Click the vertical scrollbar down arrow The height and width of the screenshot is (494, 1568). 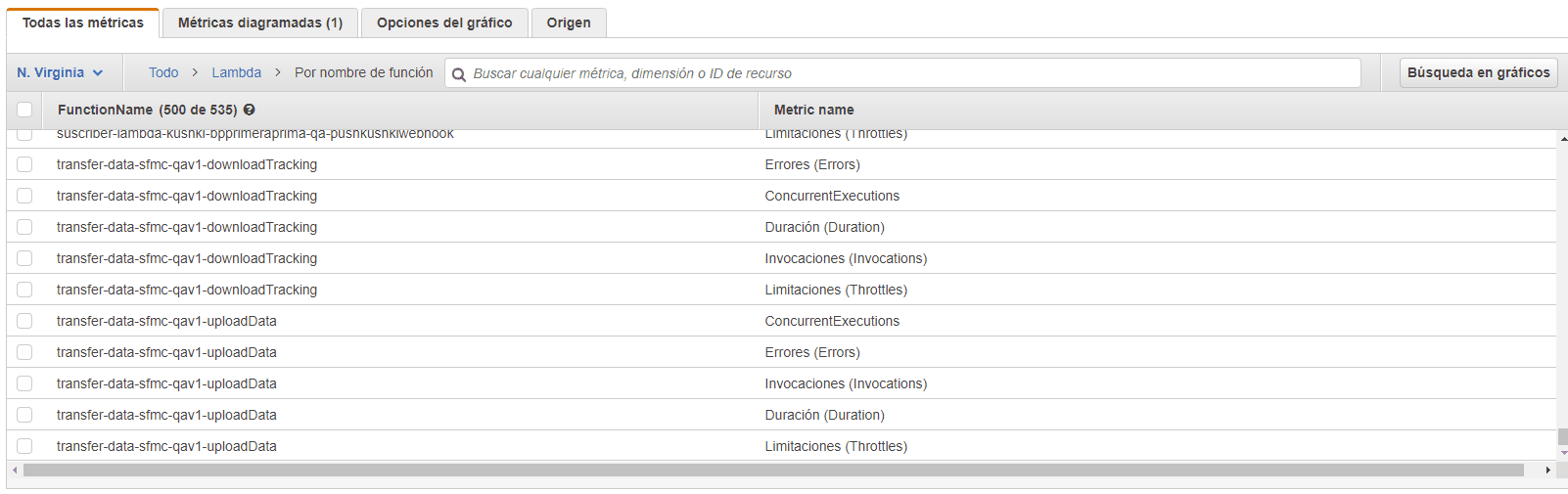pos(1562,453)
